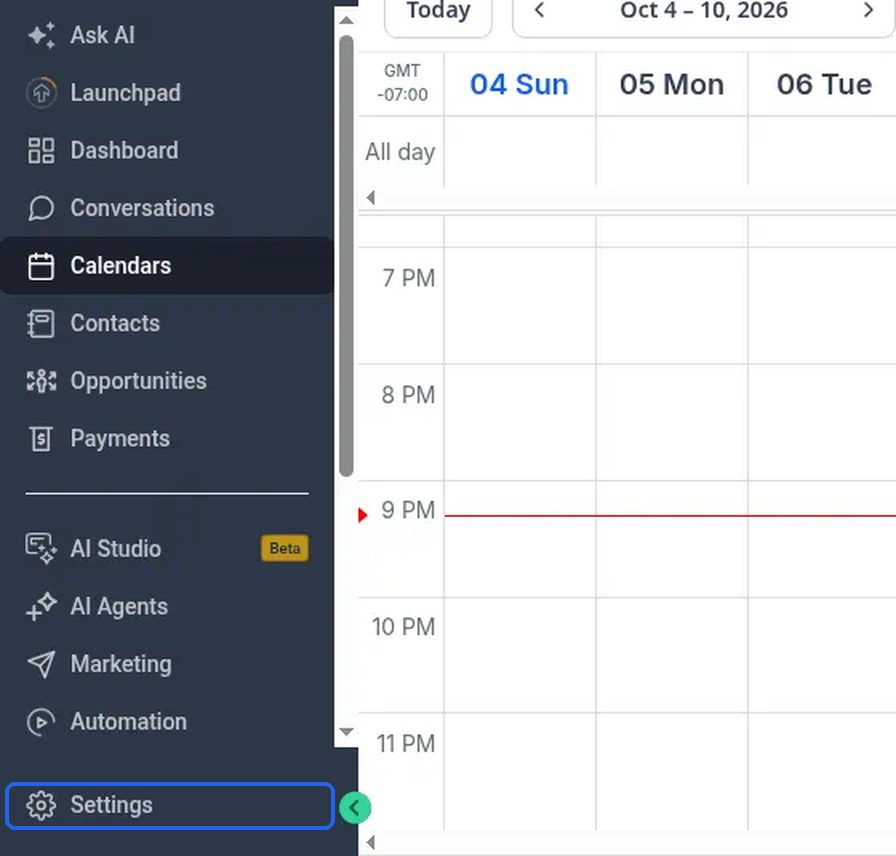
Task: Click the GMT -07:00 timezone label
Action: coord(402,83)
